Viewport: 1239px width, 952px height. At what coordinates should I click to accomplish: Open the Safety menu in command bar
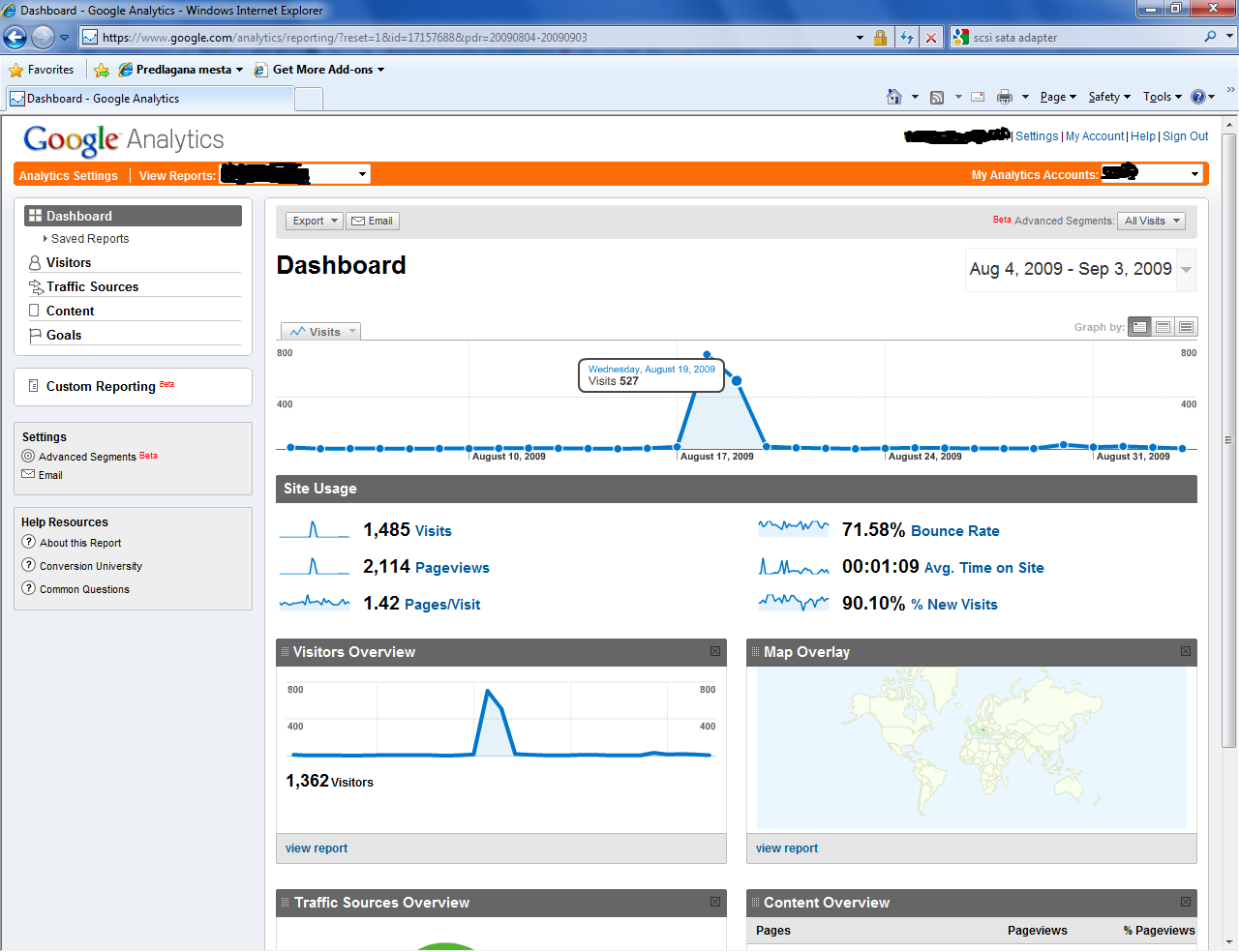coord(1109,97)
